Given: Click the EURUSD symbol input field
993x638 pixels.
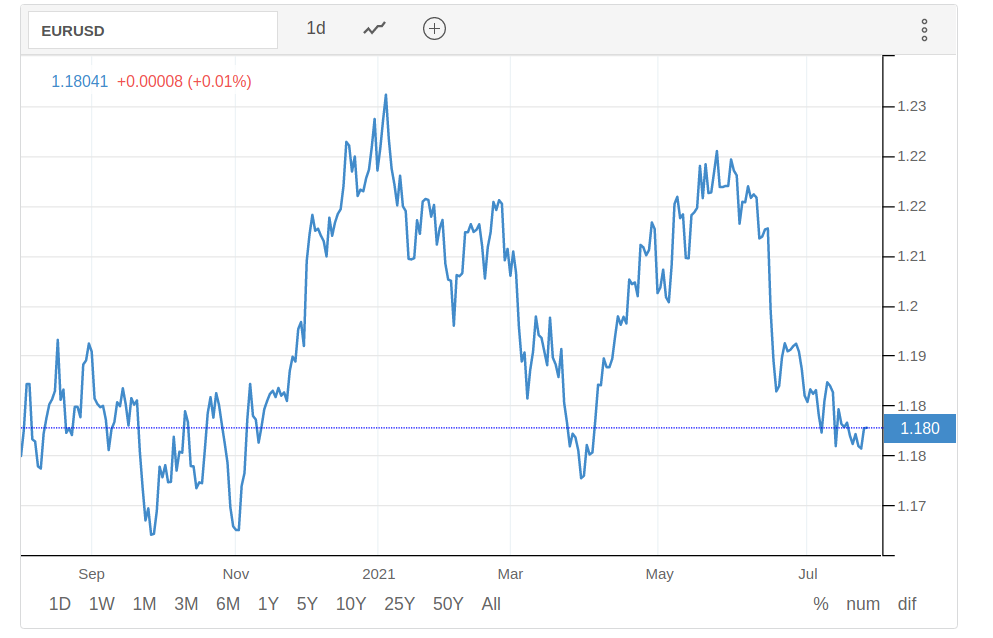Looking at the screenshot, I should point(153,30).
